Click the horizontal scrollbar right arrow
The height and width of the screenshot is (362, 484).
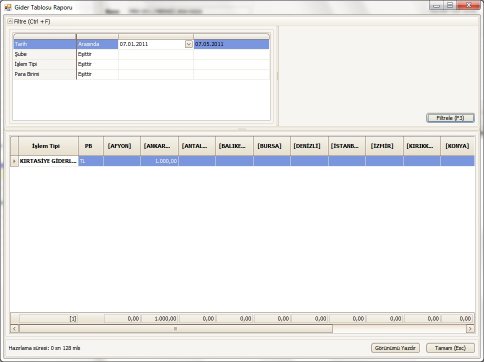tap(470, 329)
